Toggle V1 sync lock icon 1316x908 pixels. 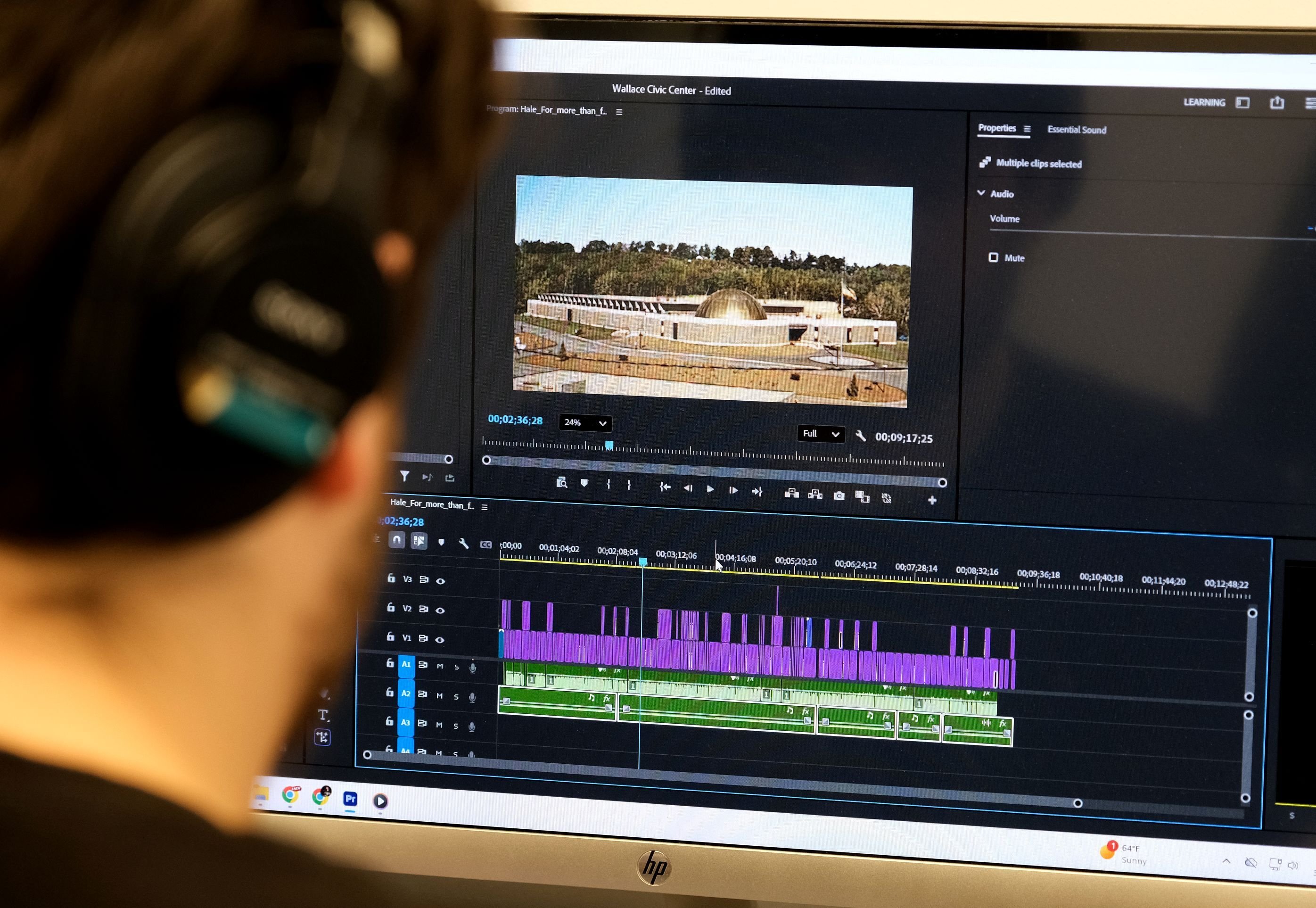pyautogui.click(x=423, y=638)
